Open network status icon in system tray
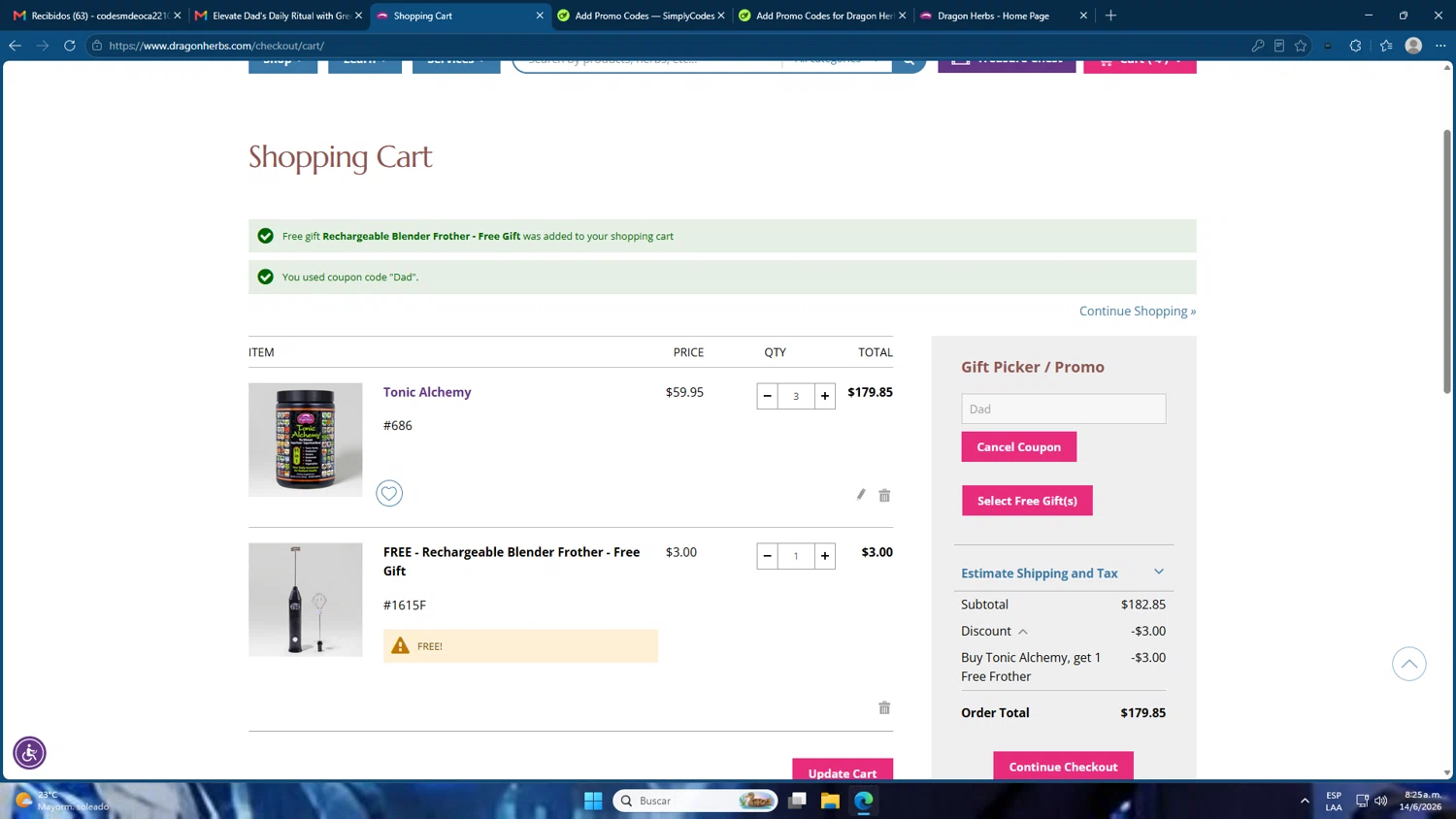 1362,801
